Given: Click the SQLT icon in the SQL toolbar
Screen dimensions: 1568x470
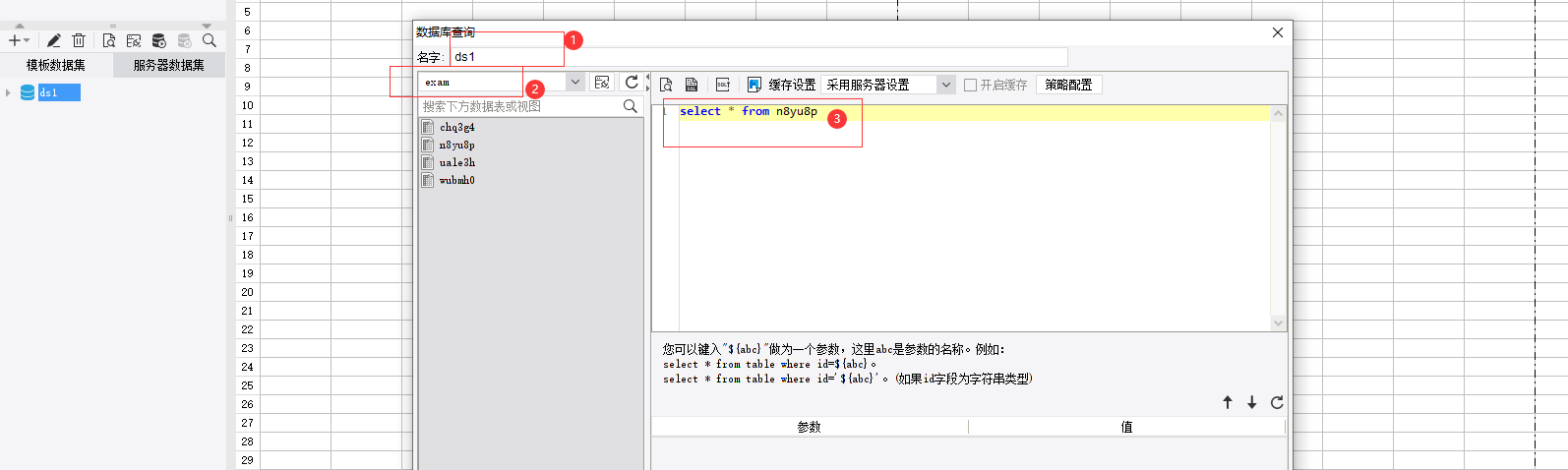Looking at the screenshot, I should point(723,85).
